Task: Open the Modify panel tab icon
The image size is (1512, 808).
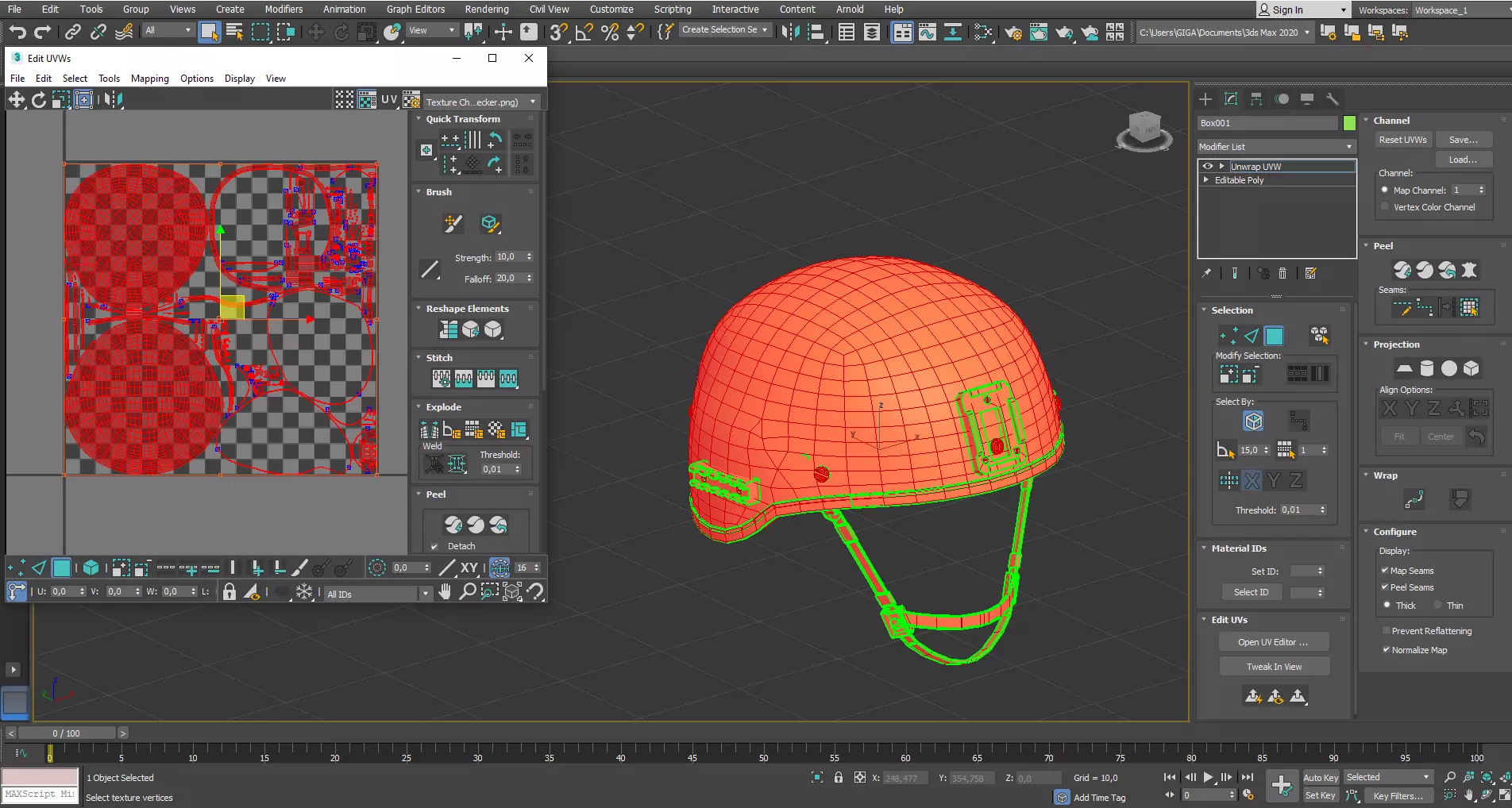Action: pyautogui.click(x=1231, y=99)
